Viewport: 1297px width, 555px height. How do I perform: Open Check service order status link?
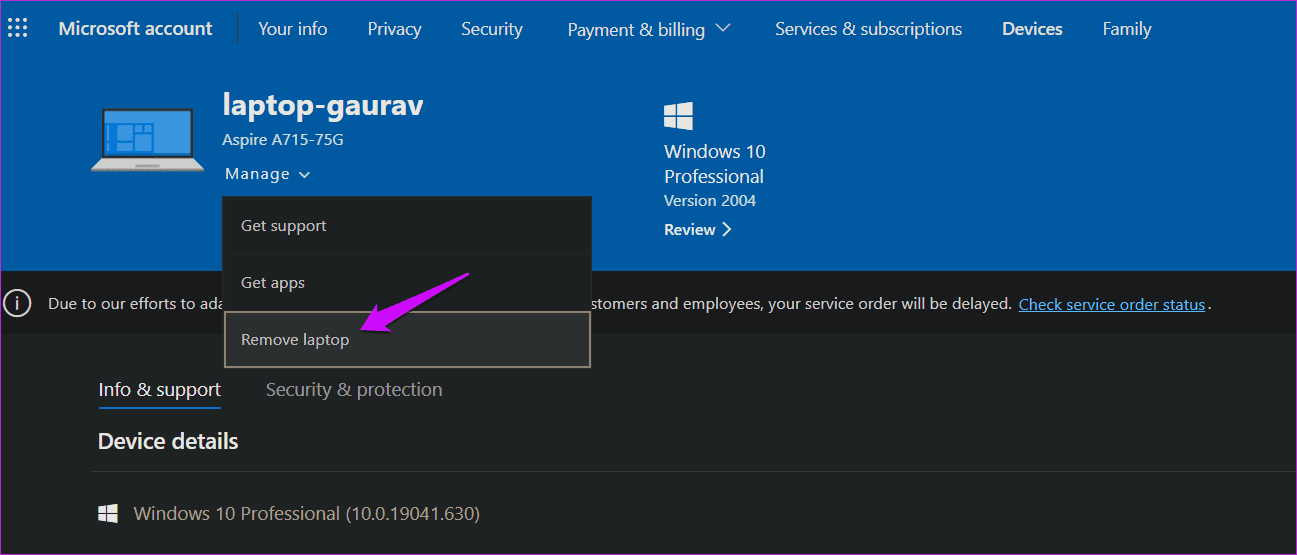(x=1112, y=304)
